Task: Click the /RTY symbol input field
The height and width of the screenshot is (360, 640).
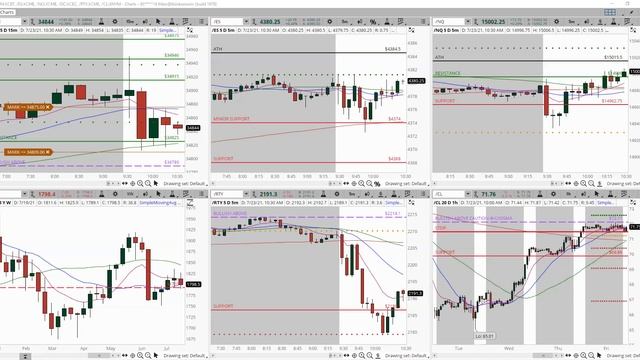Action: tap(227, 194)
